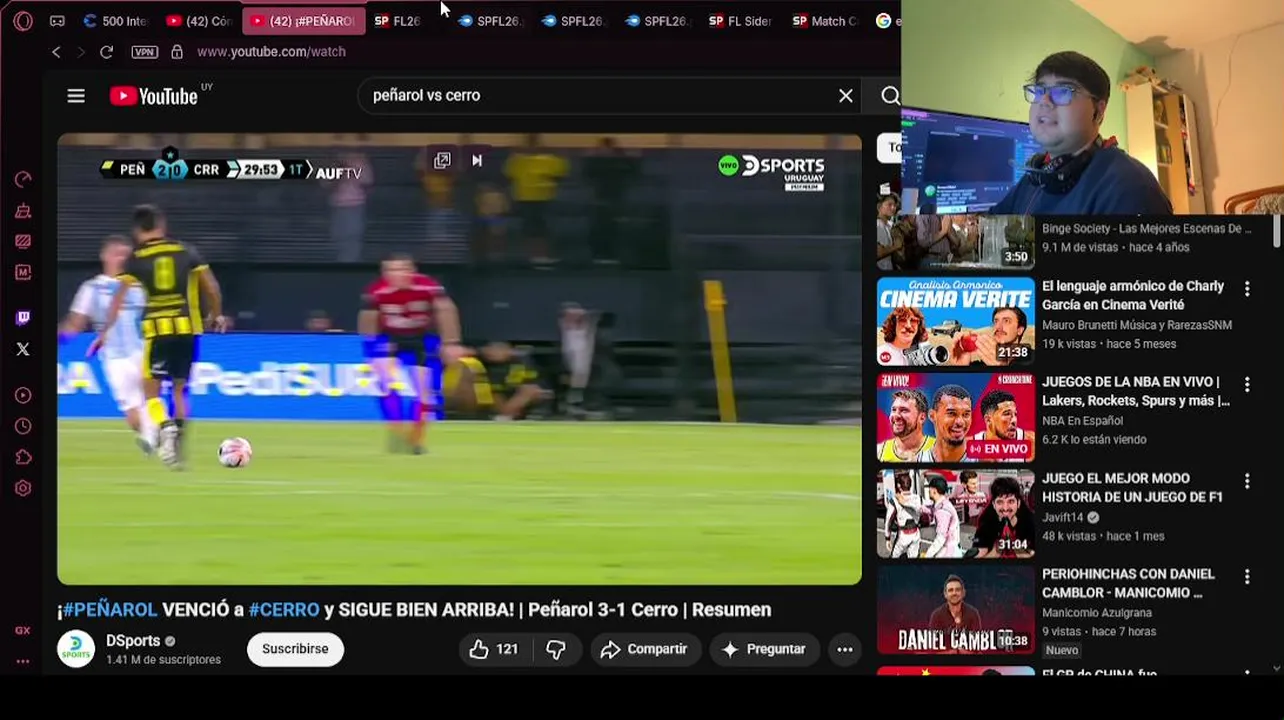This screenshot has height=720, width=1284.
Task: Click the video pop-out icon atop player
Action: click(x=442, y=161)
